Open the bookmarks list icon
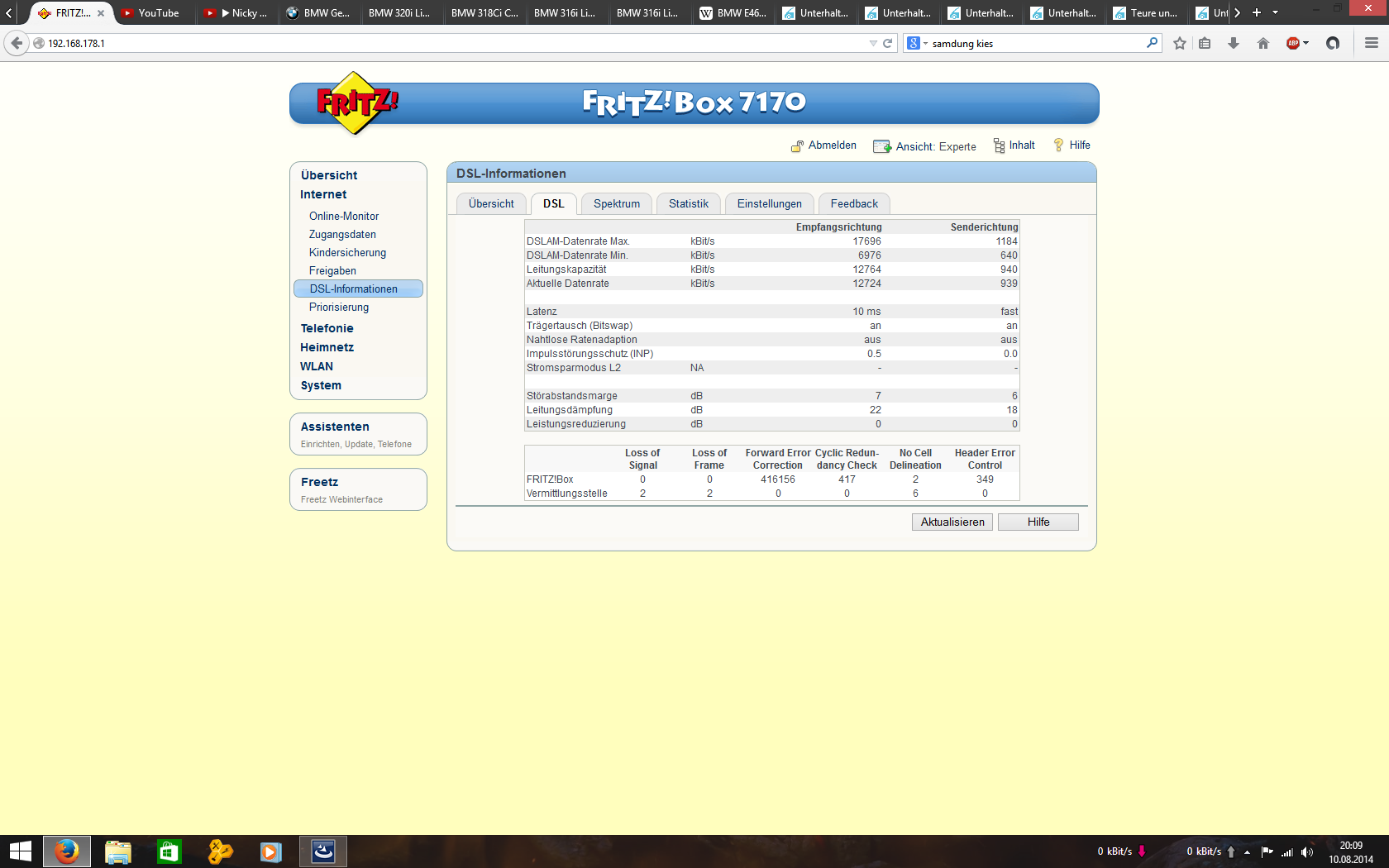1389x868 pixels. [1205, 43]
